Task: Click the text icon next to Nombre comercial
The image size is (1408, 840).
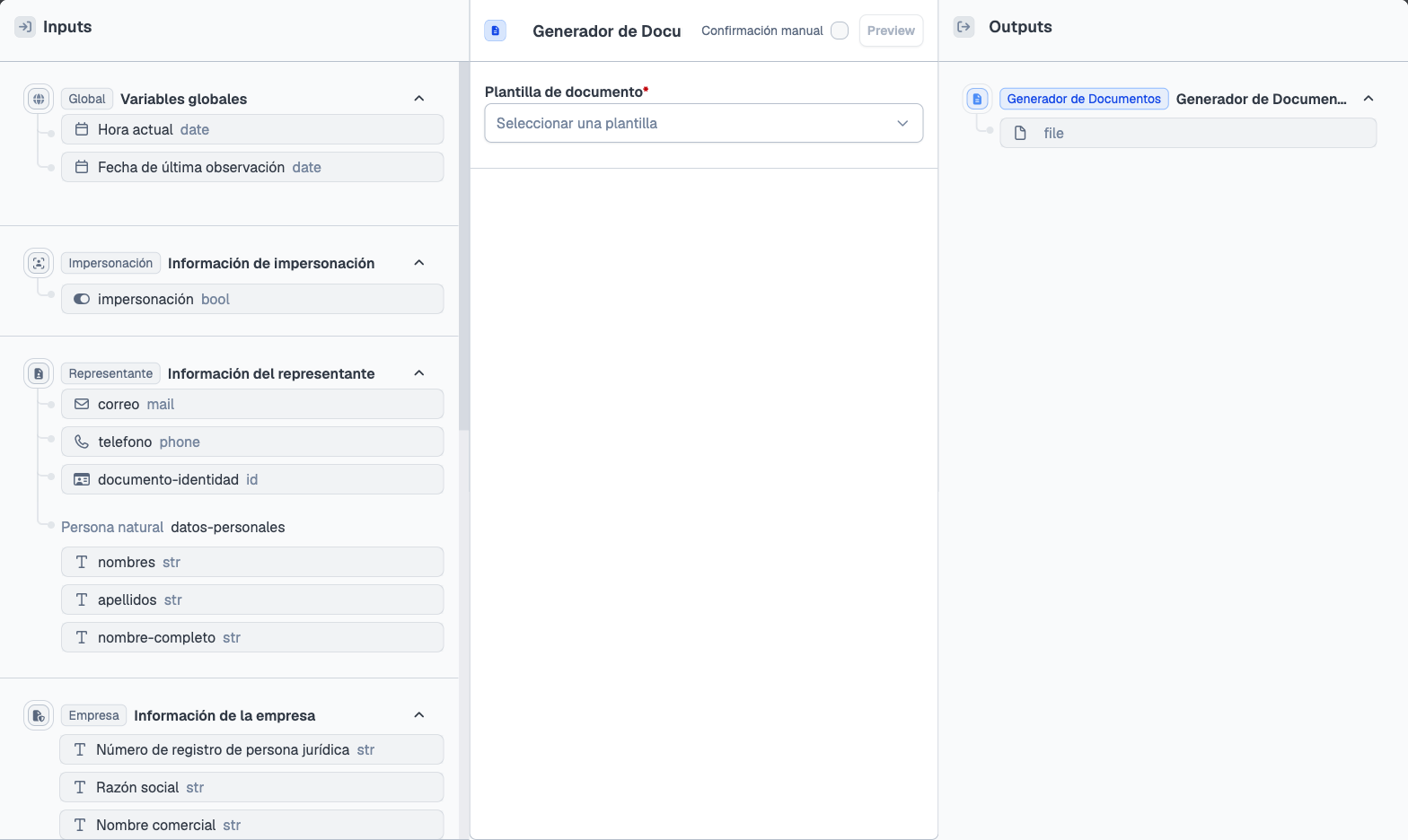Action: click(80, 825)
